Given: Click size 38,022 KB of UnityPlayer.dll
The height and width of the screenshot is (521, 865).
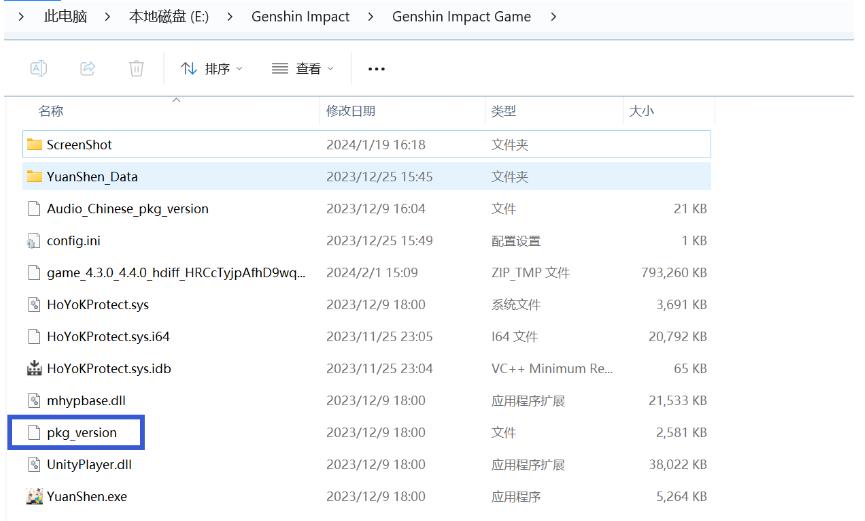Looking at the screenshot, I should click(677, 465).
